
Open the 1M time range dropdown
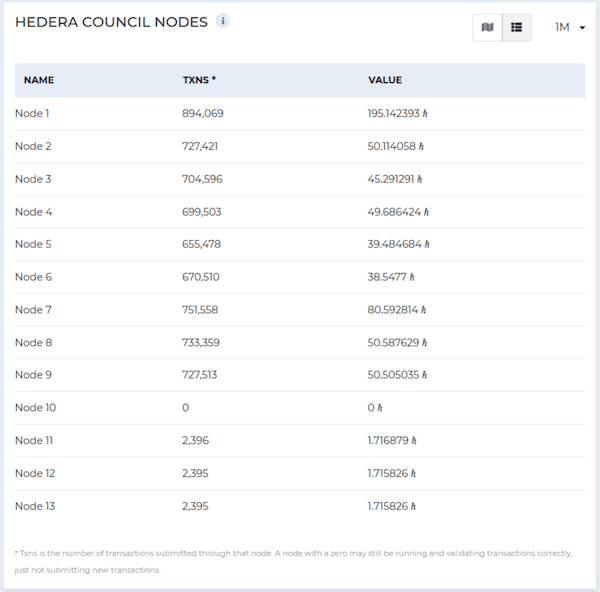570,27
